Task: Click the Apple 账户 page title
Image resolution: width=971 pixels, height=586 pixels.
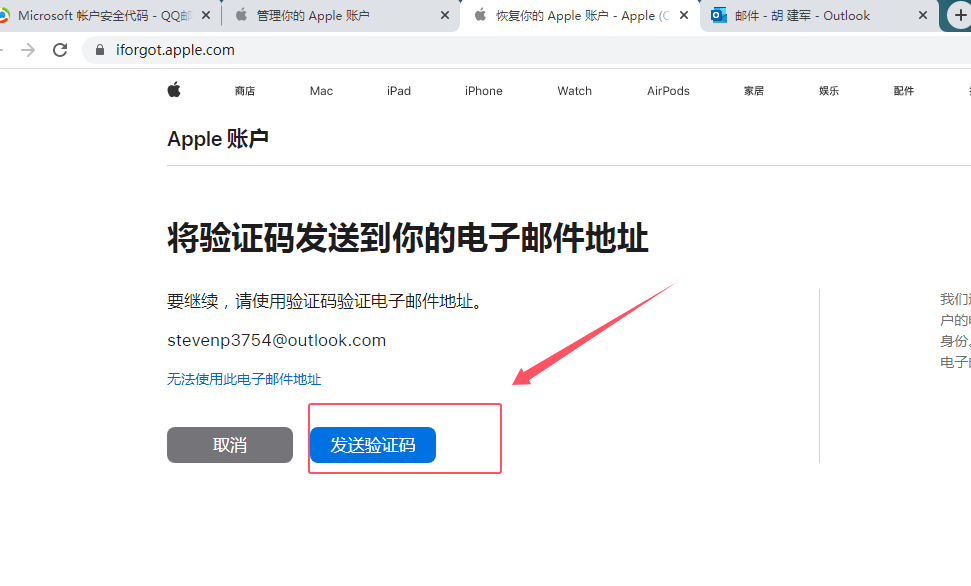Action: click(218, 139)
